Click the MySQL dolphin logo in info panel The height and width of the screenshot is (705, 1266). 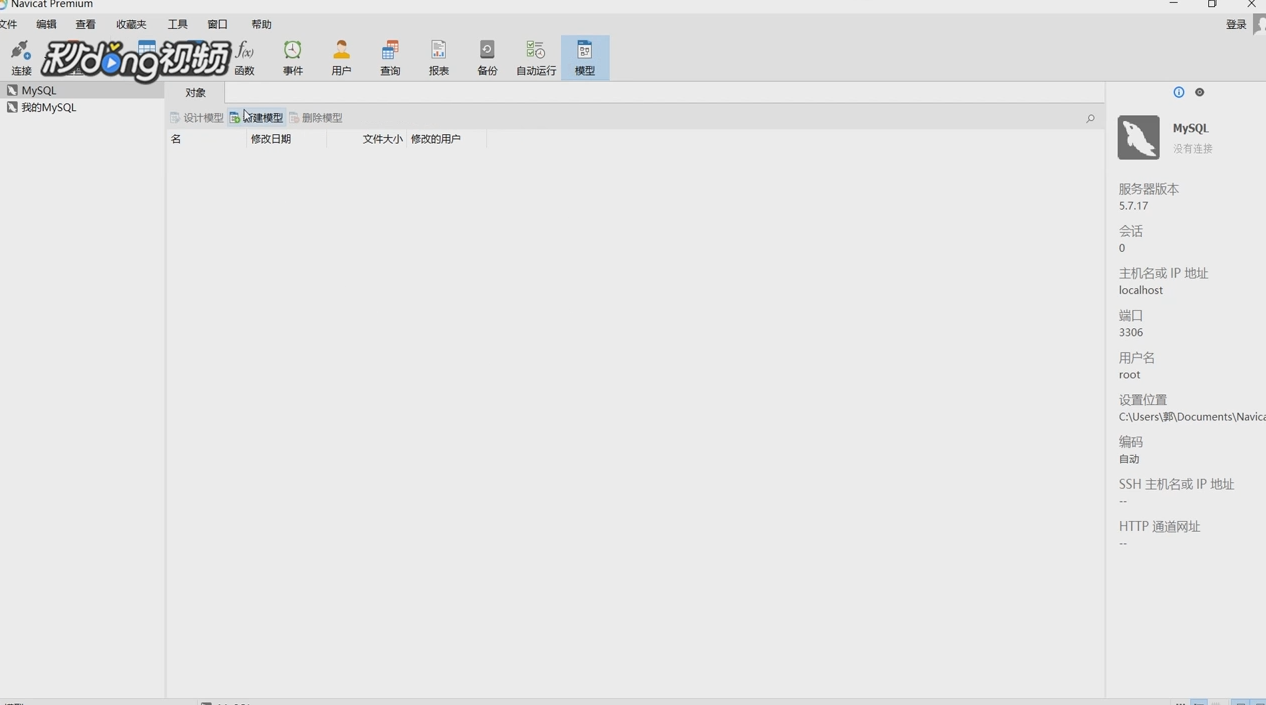1139,138
